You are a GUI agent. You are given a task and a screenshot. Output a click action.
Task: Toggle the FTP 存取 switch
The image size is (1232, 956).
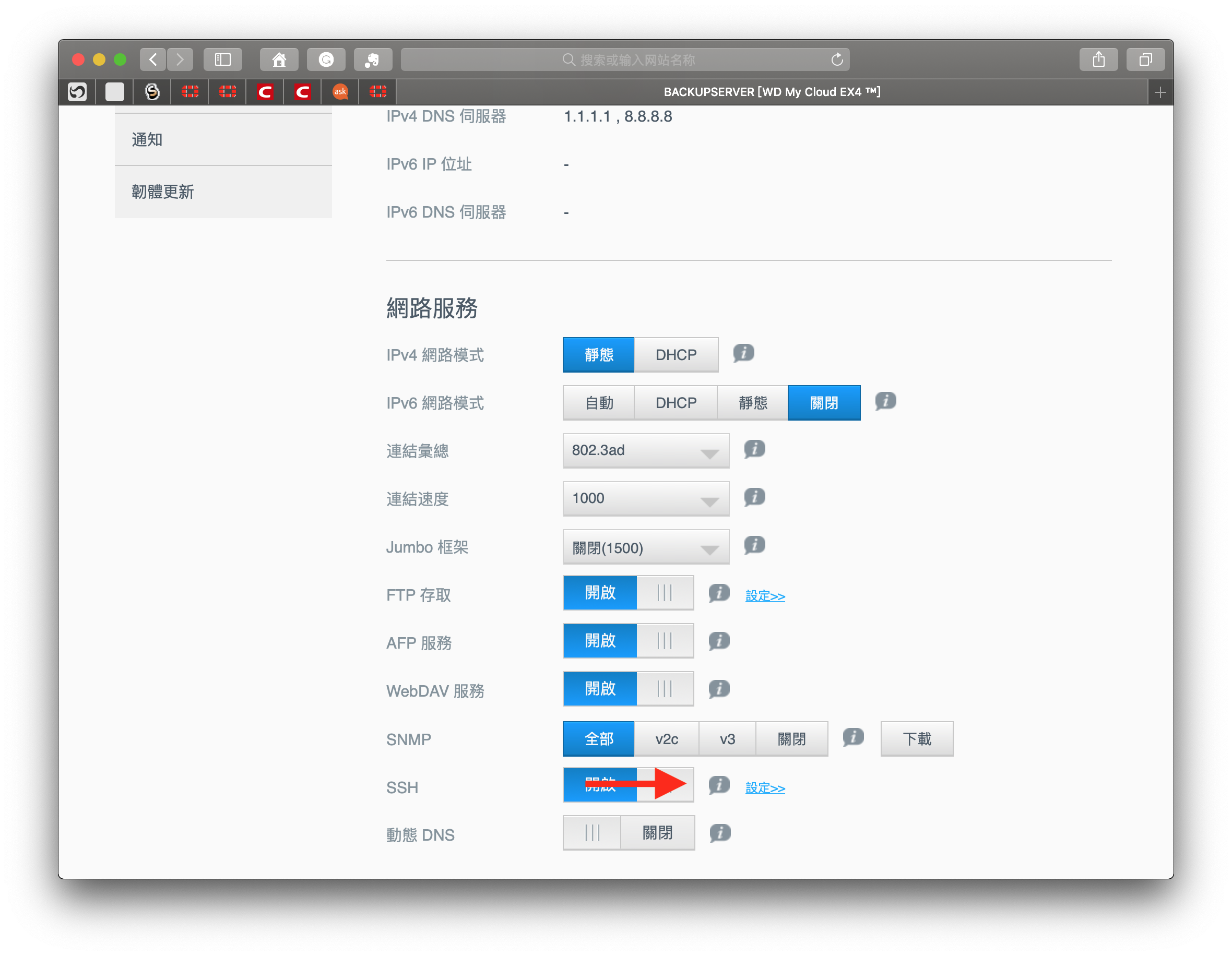pos(629,593)
